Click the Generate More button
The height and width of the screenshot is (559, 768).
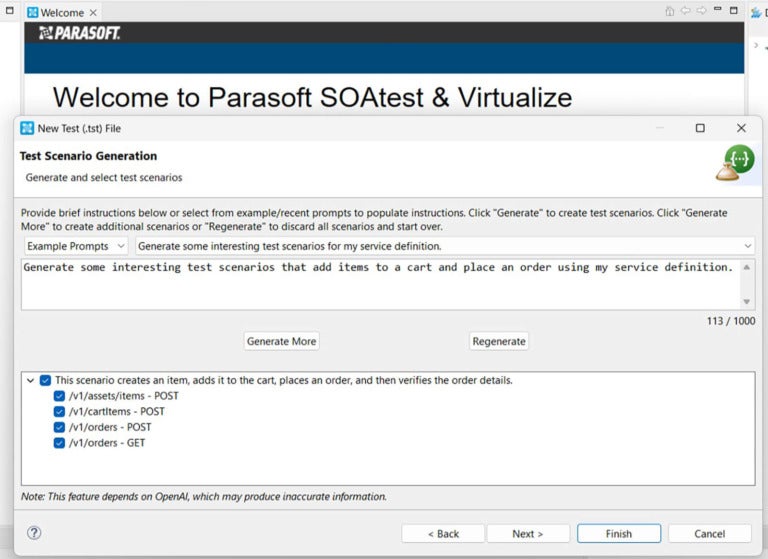click(281, 341)
